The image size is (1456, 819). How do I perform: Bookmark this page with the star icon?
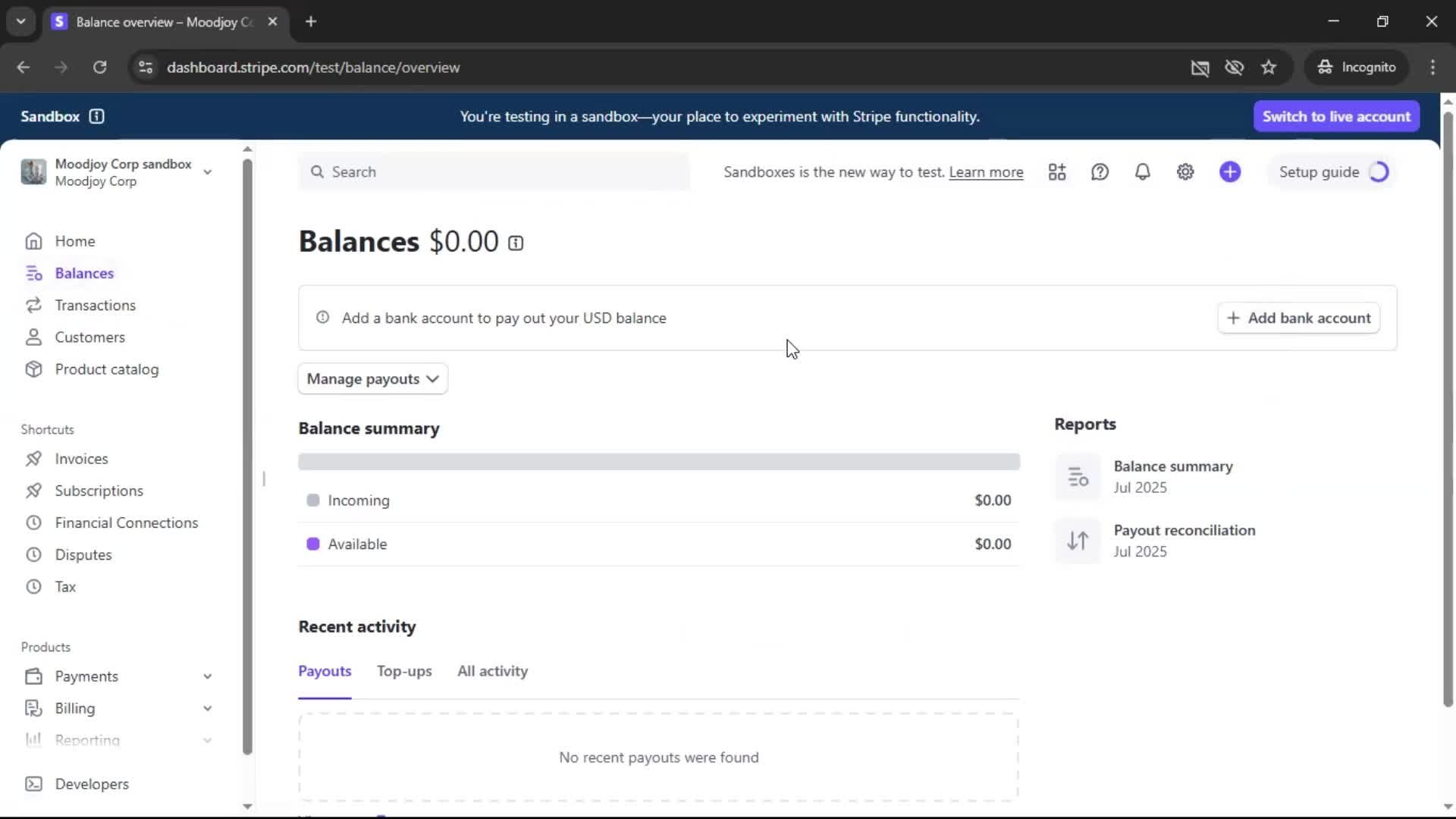[x=1269, y=67]
